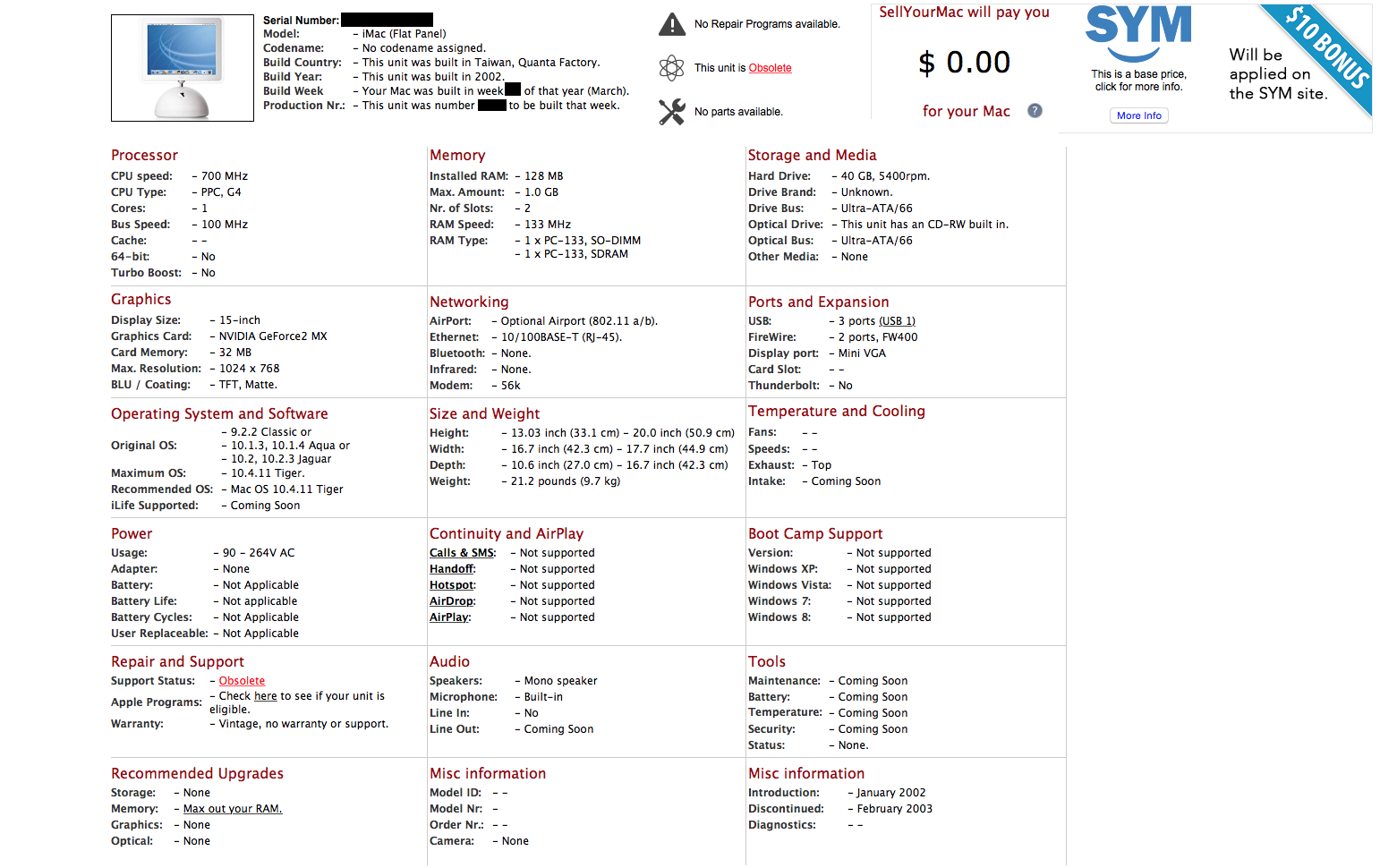Open the Obsolete link next to 'This unit is'
The height and width of the screenshot is (868, 1380).
[x=770, y=68]
